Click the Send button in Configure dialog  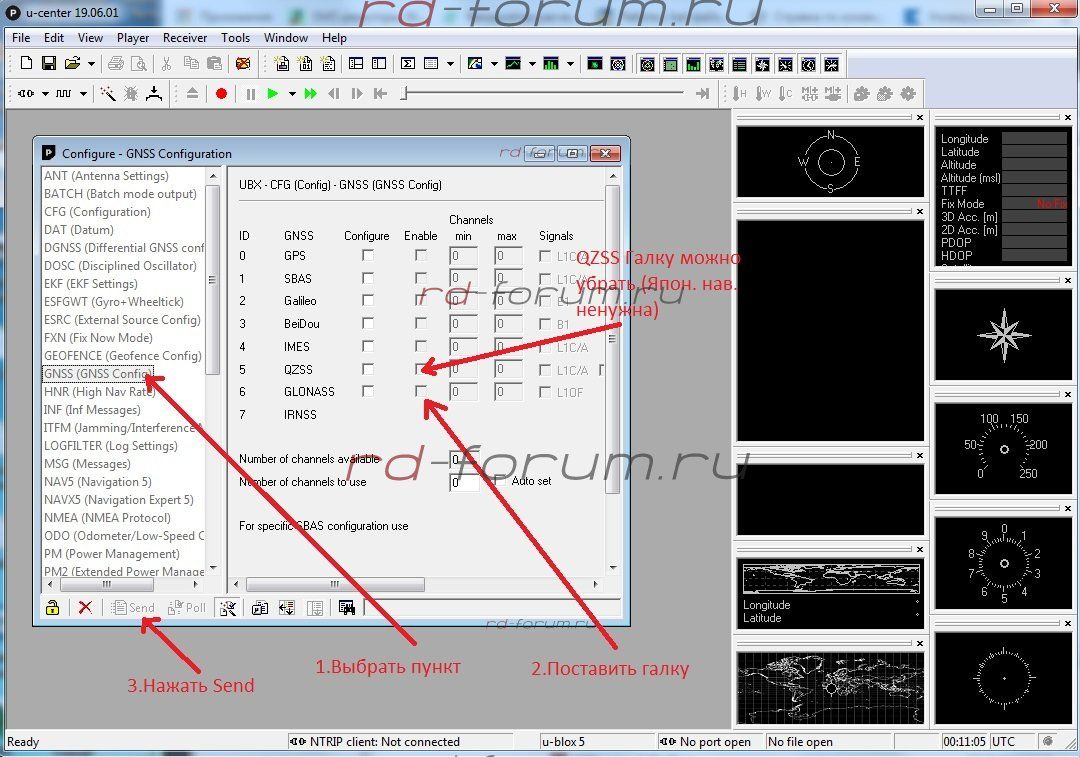[x=134, y=608]
